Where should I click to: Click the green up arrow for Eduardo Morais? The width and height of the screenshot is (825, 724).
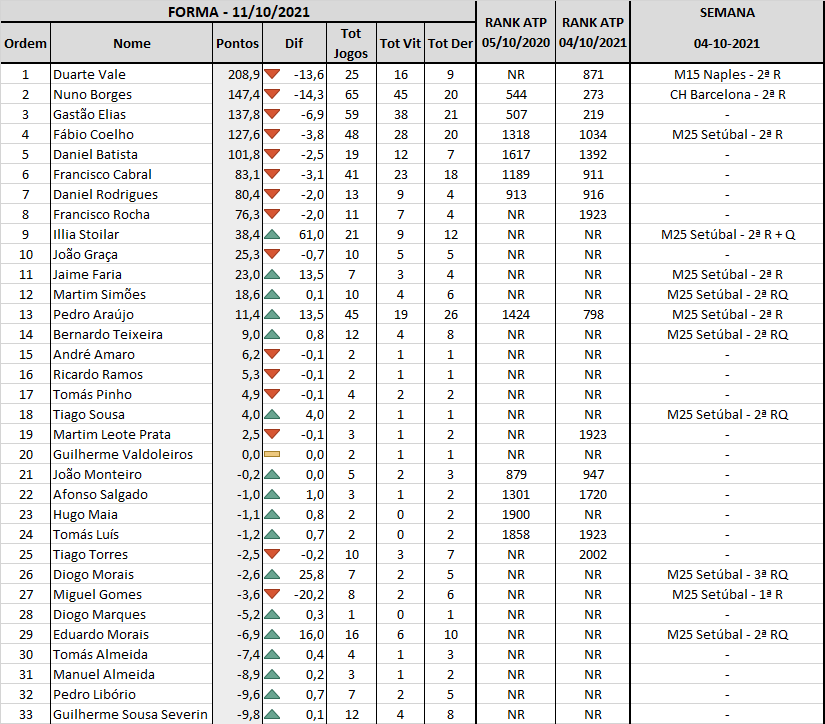coord(272,634)
